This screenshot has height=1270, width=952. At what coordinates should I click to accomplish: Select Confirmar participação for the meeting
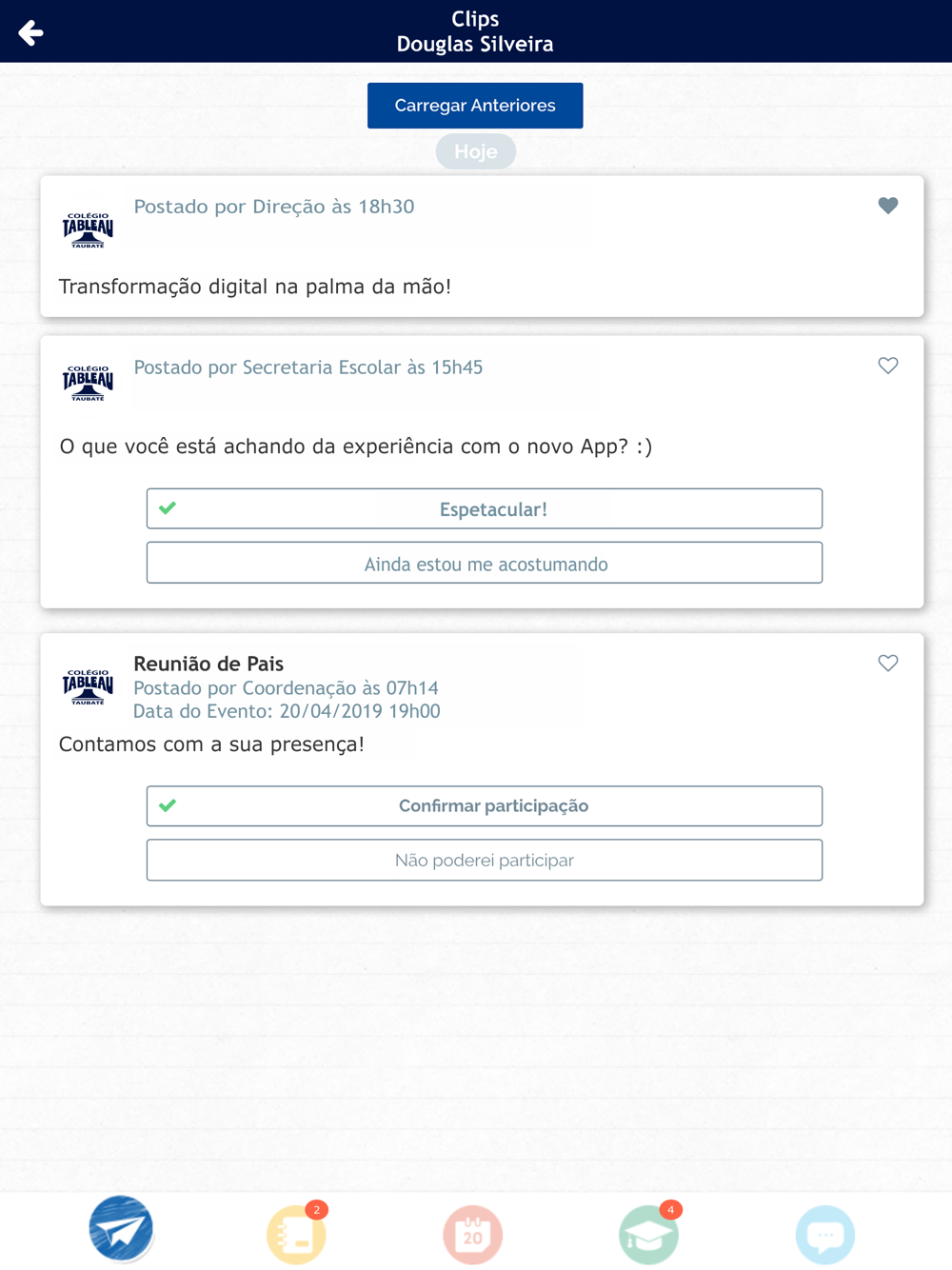[485, 805]
